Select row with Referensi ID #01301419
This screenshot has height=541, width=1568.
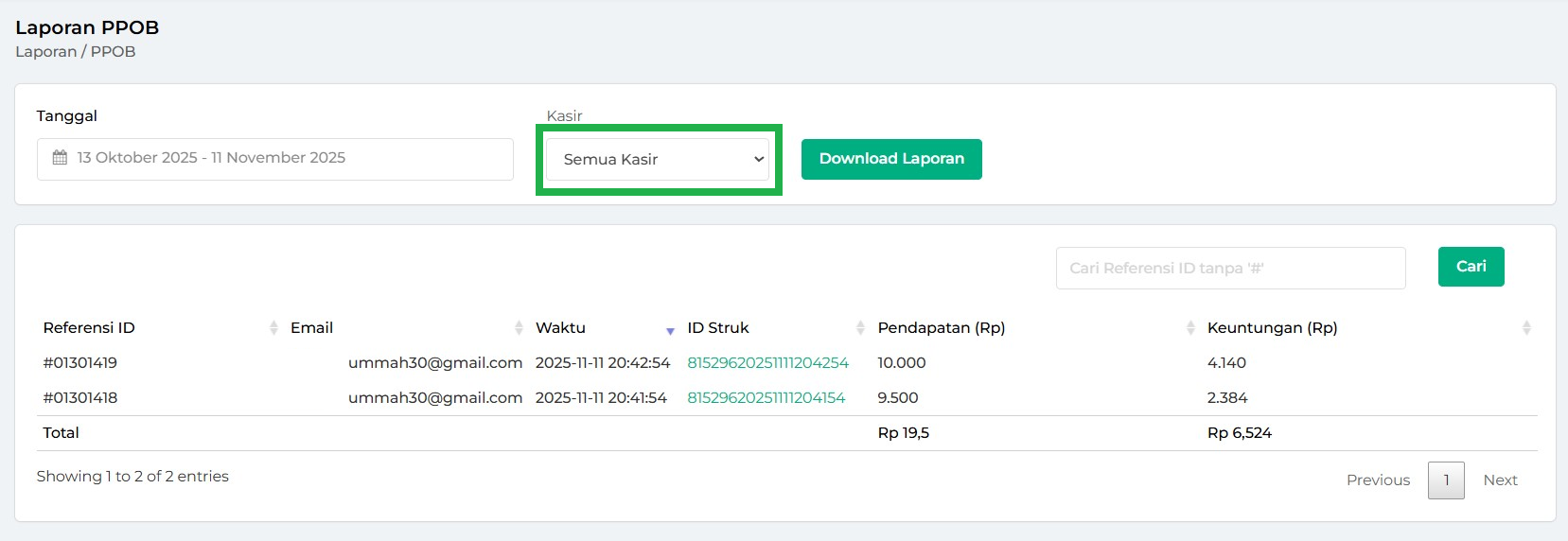click(x=80, y=363)
